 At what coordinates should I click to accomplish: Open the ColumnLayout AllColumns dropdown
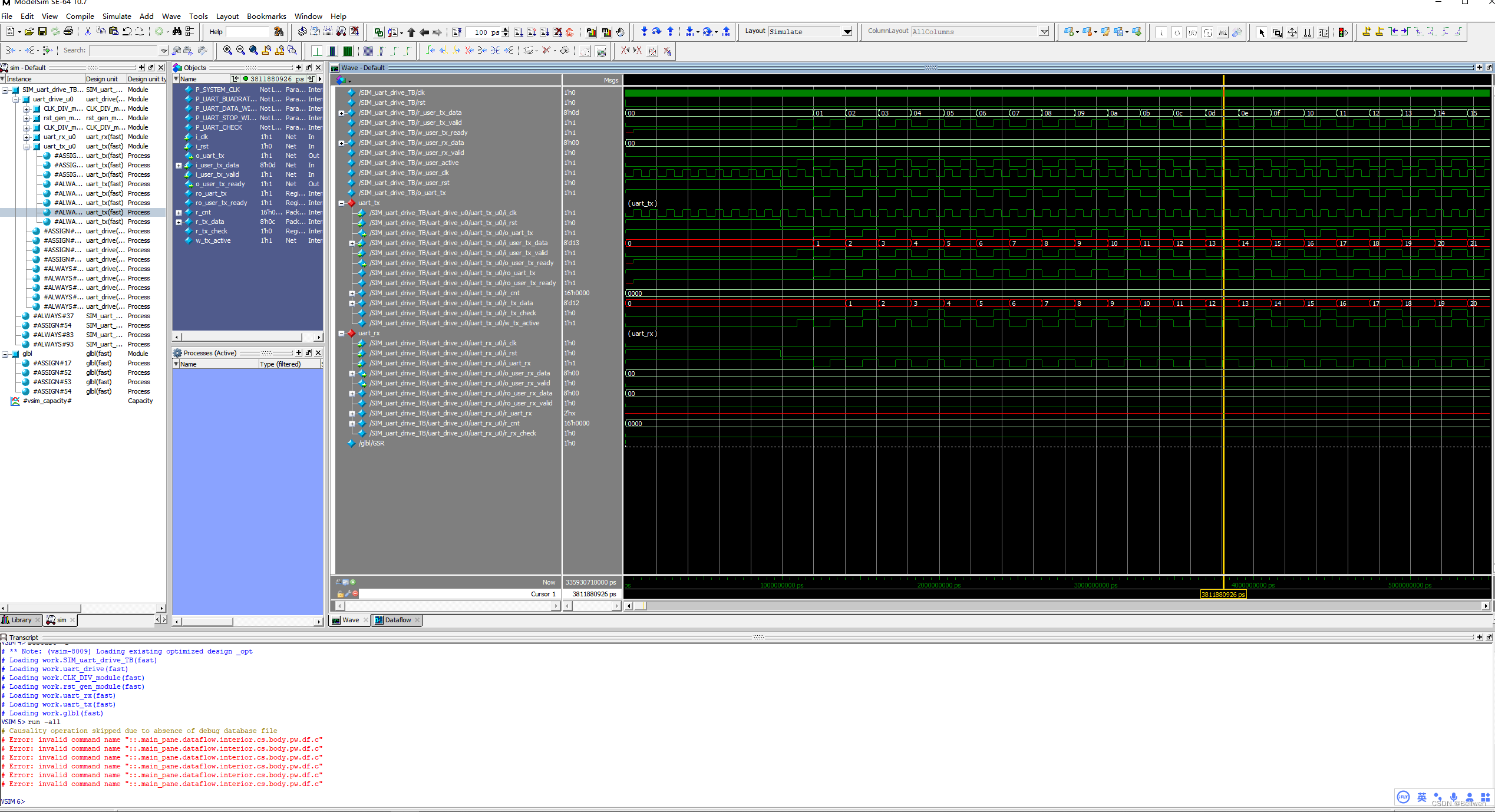(1043, 31)
